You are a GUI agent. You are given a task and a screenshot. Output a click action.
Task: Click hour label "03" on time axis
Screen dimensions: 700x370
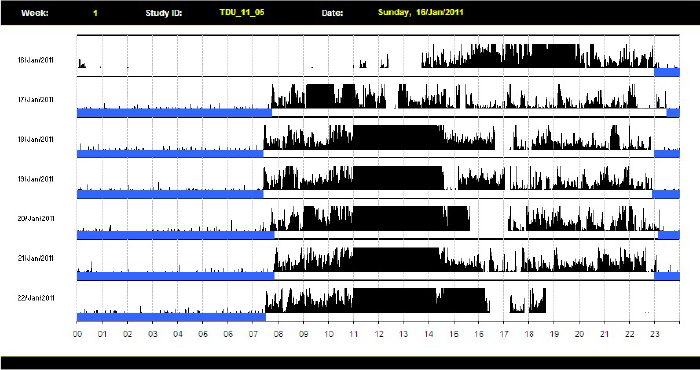[x=153, y=333]
